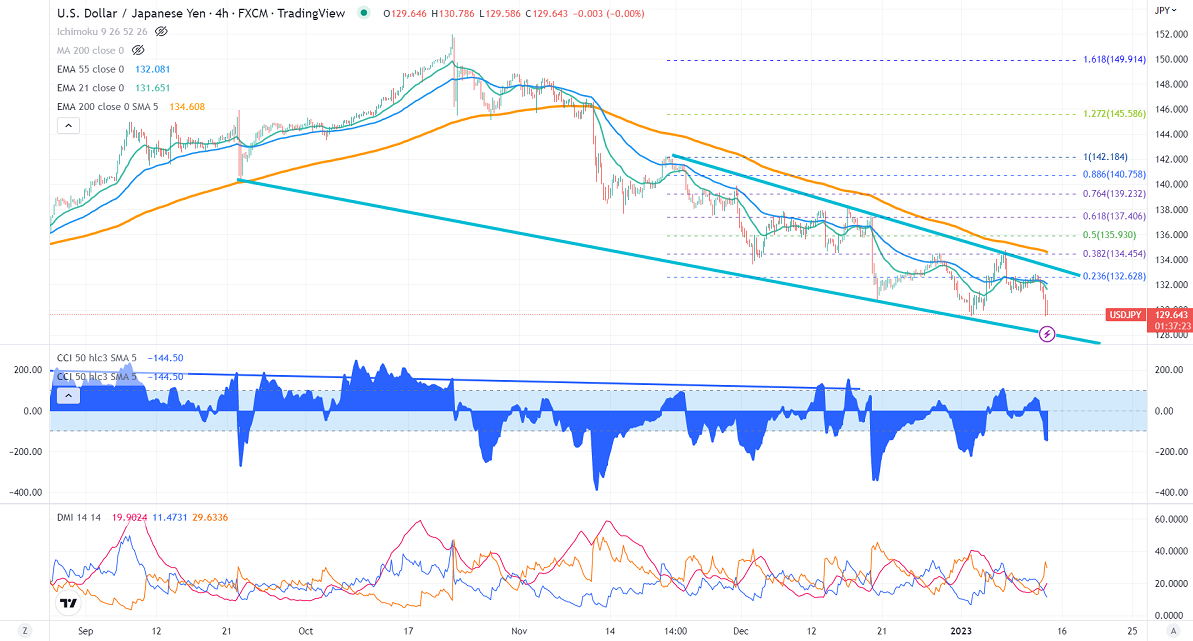1193x641 pixels.
Task: Click the 128.000 price scale label
Action: [x=1171, y=335]
